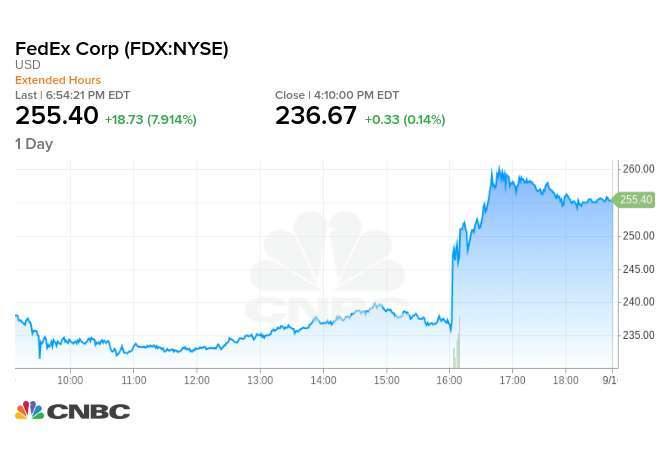Click the 260.00 price axis label
The width and height of the screenshot is (670, 450).
[x=638, y=169]
